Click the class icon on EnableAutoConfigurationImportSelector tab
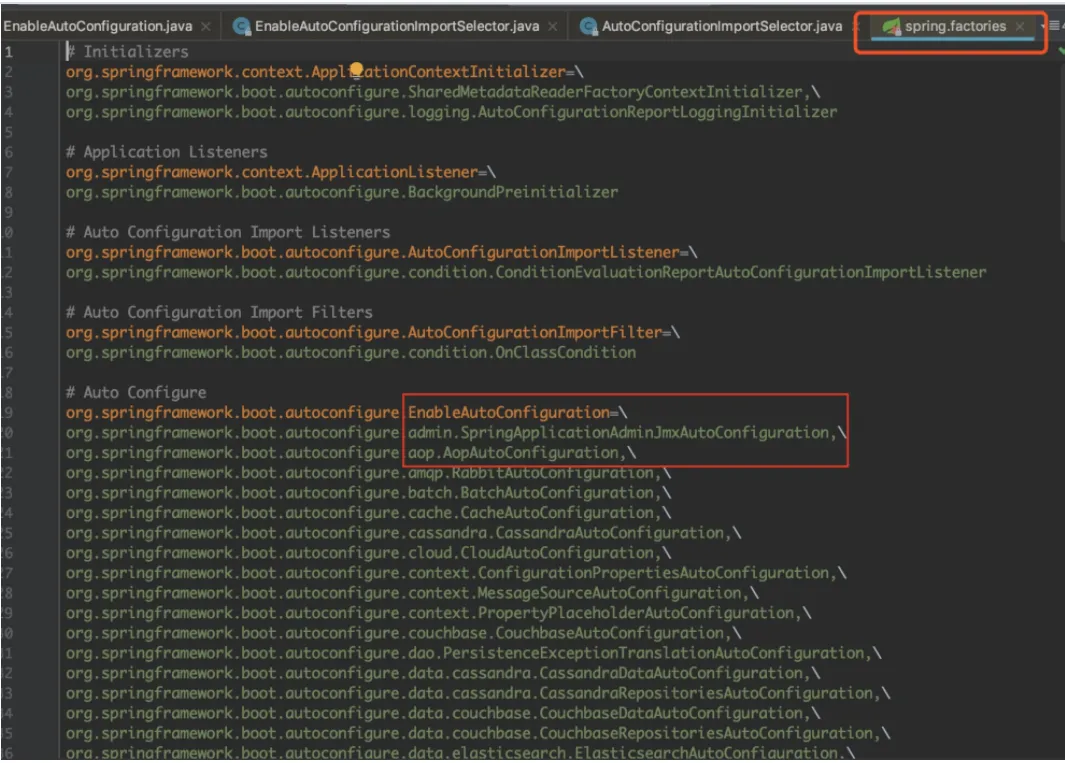This screenshot has width=1065, height=763. (x=241, y=26)
